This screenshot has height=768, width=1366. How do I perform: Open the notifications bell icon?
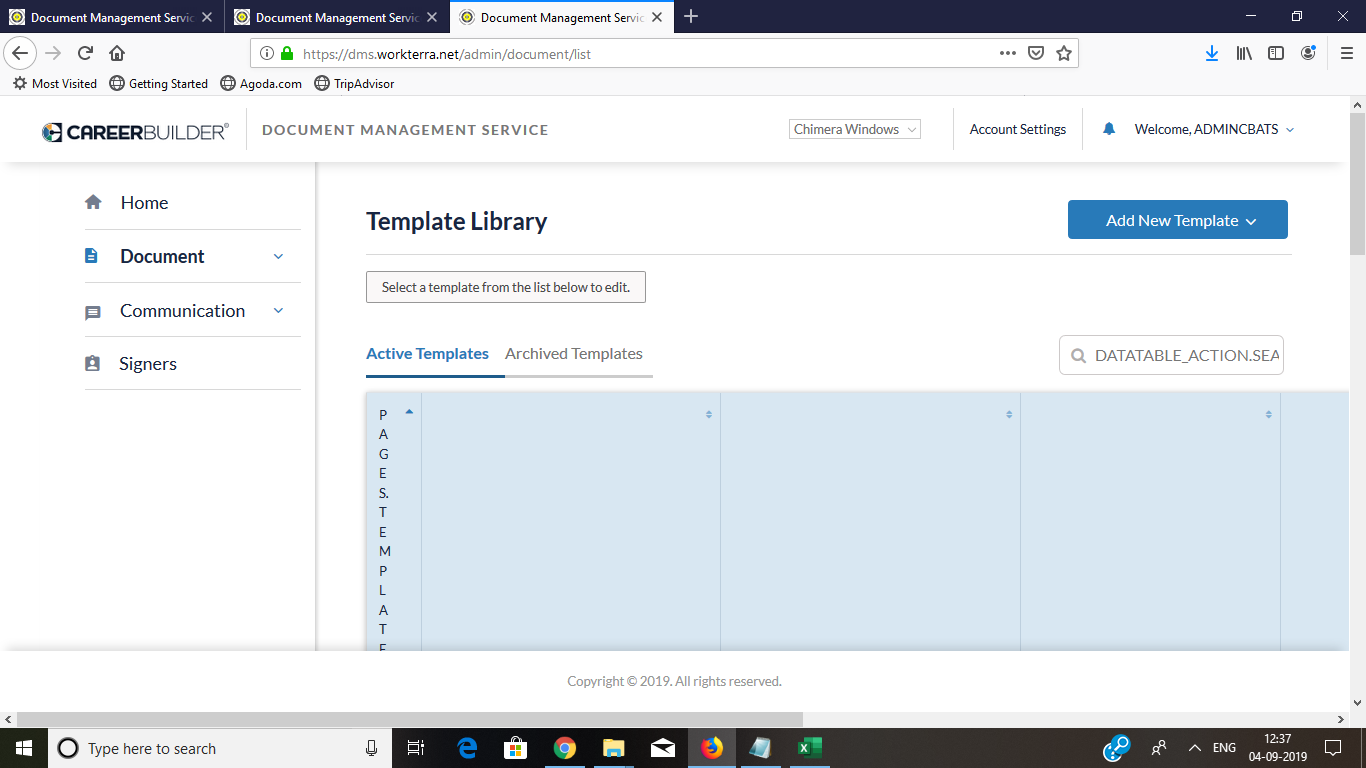pos(1108,129)
